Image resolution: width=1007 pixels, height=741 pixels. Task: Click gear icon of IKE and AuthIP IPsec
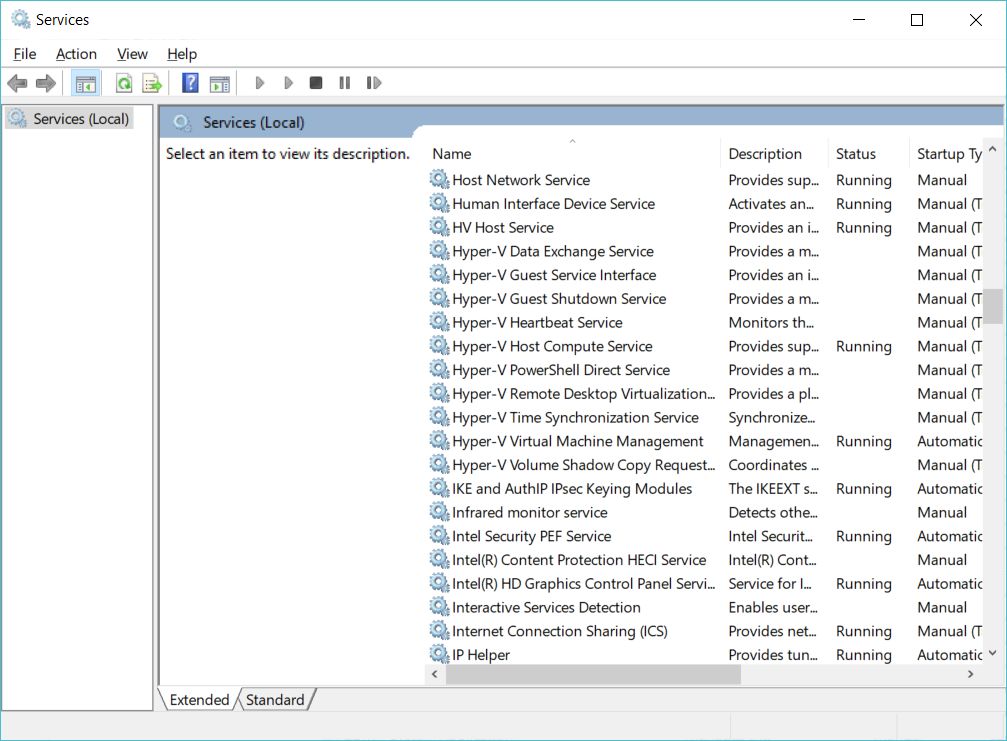[439, 488]
